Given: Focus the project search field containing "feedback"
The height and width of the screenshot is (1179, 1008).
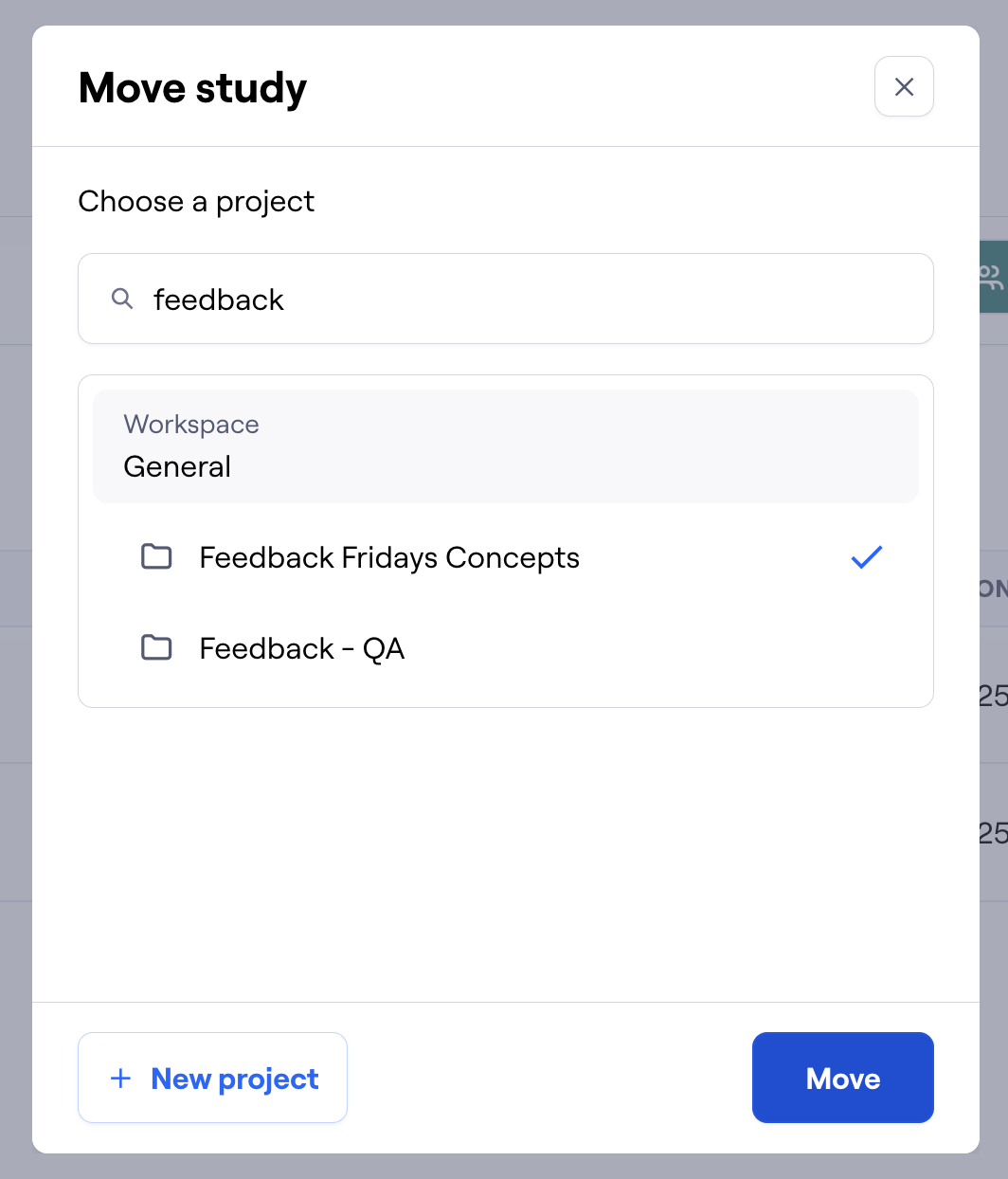Looking at the screenshot, I should coord(531,299).
